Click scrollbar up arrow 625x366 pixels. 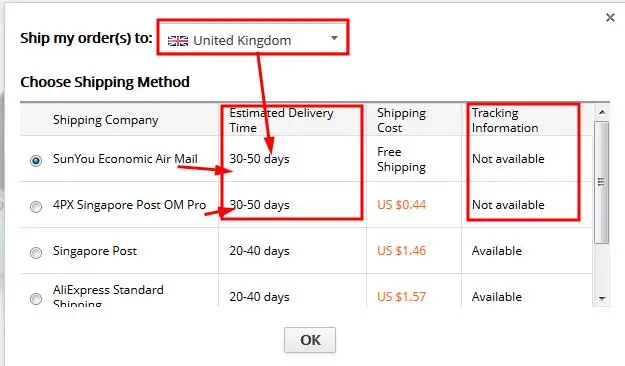(602, 112)
